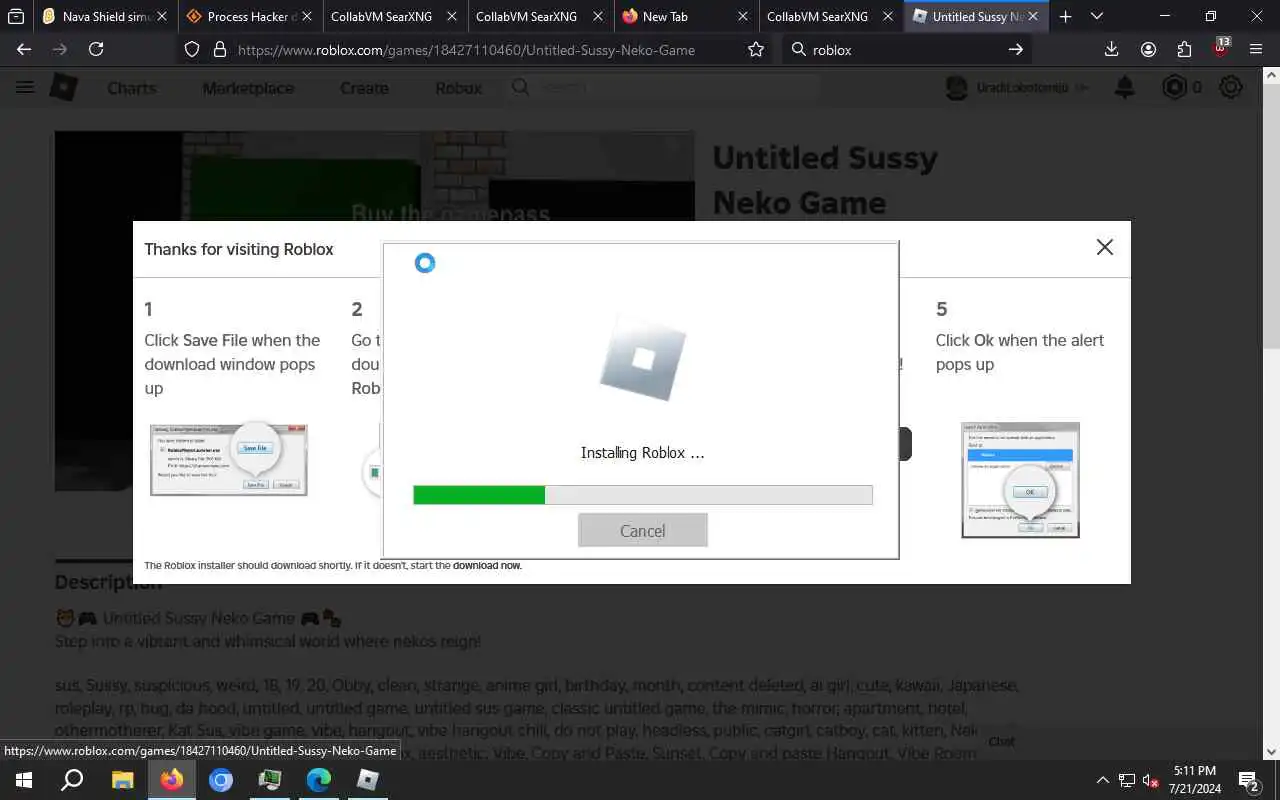Close the Thanks for visiting Roblox dialog
The image size is (1280, 800).
[x=1104, y=247]
